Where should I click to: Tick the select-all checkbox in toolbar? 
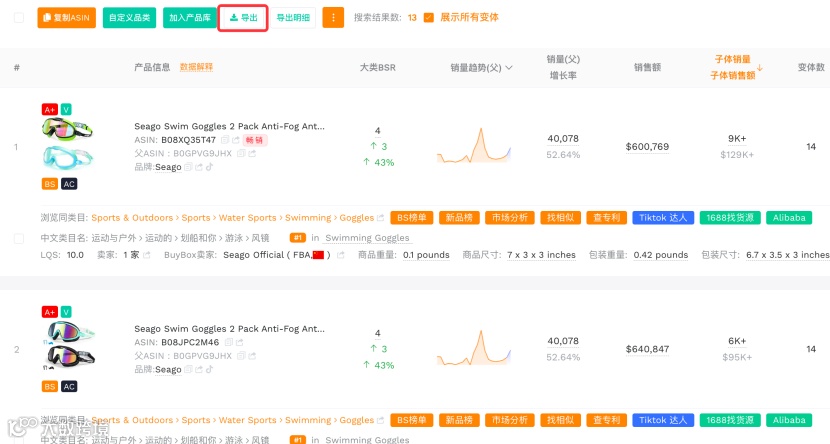[x=19, y=17]
